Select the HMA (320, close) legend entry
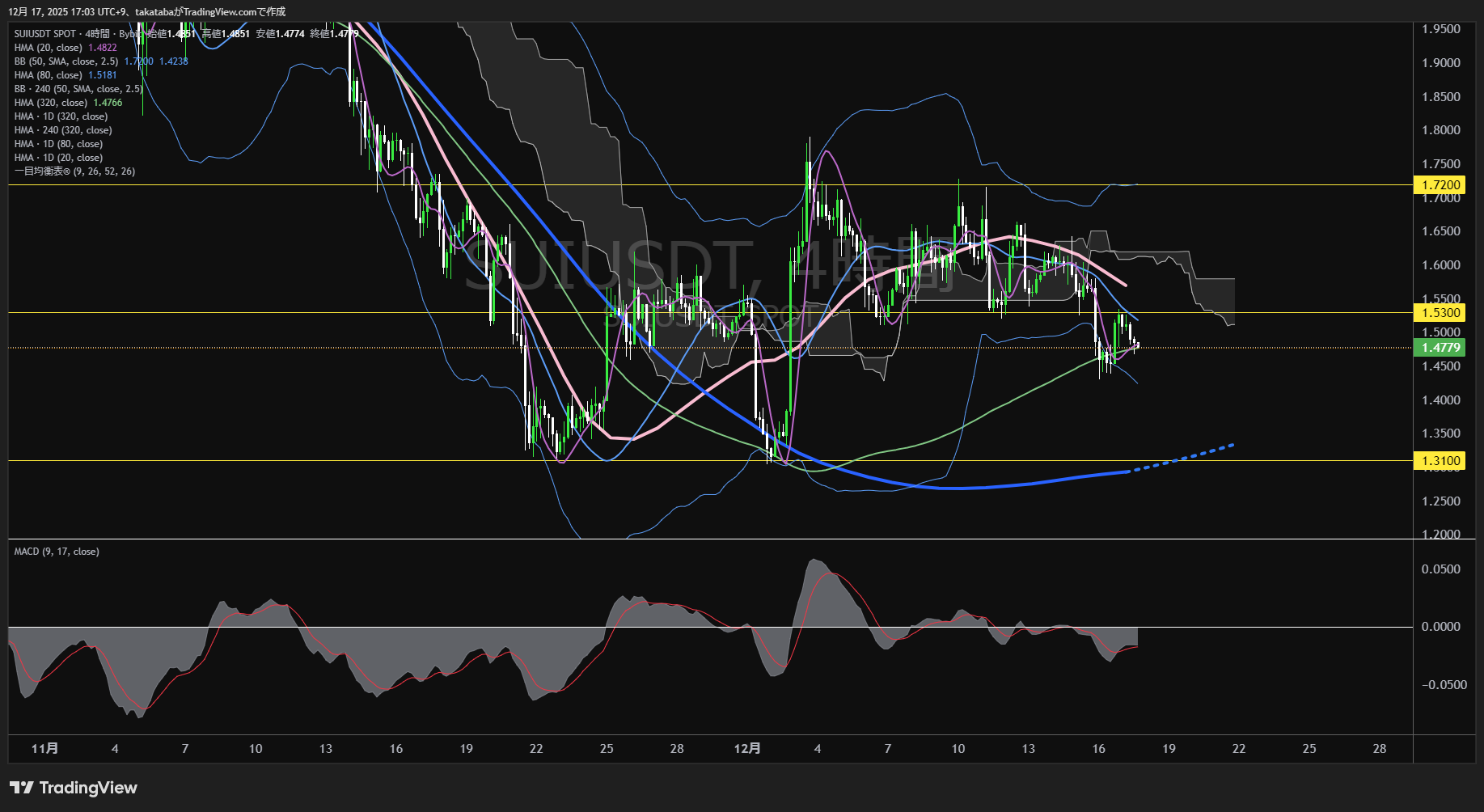Viewport: 1484px width, 812px height. (x=51, y=103)
